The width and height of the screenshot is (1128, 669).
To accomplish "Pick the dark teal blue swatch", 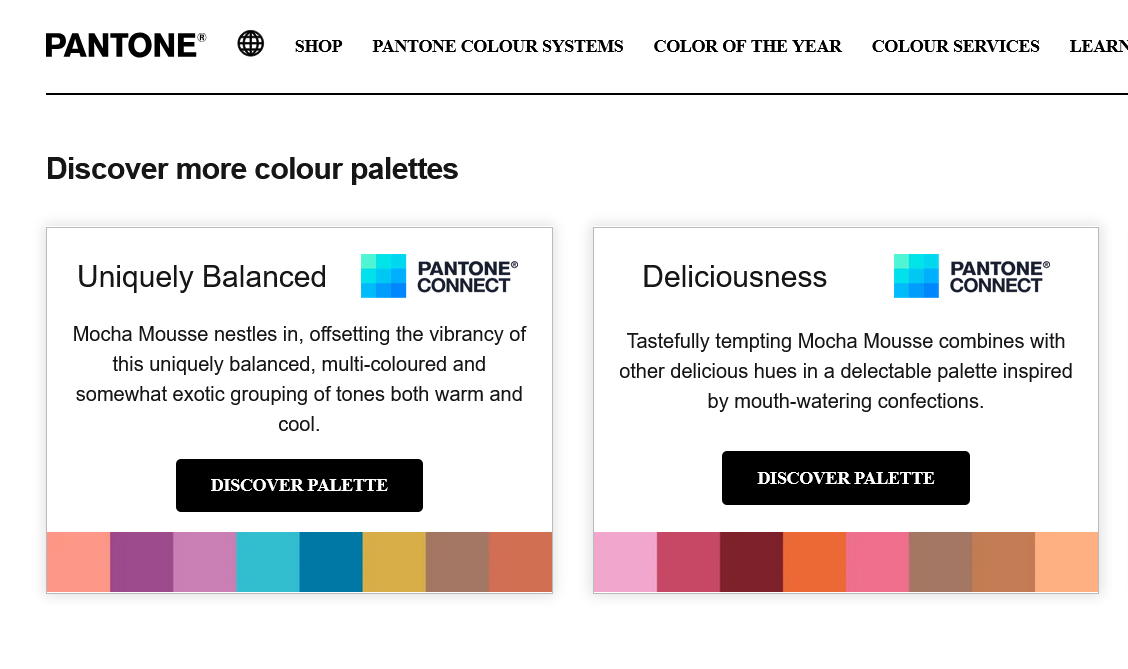I will pos(331,563).
